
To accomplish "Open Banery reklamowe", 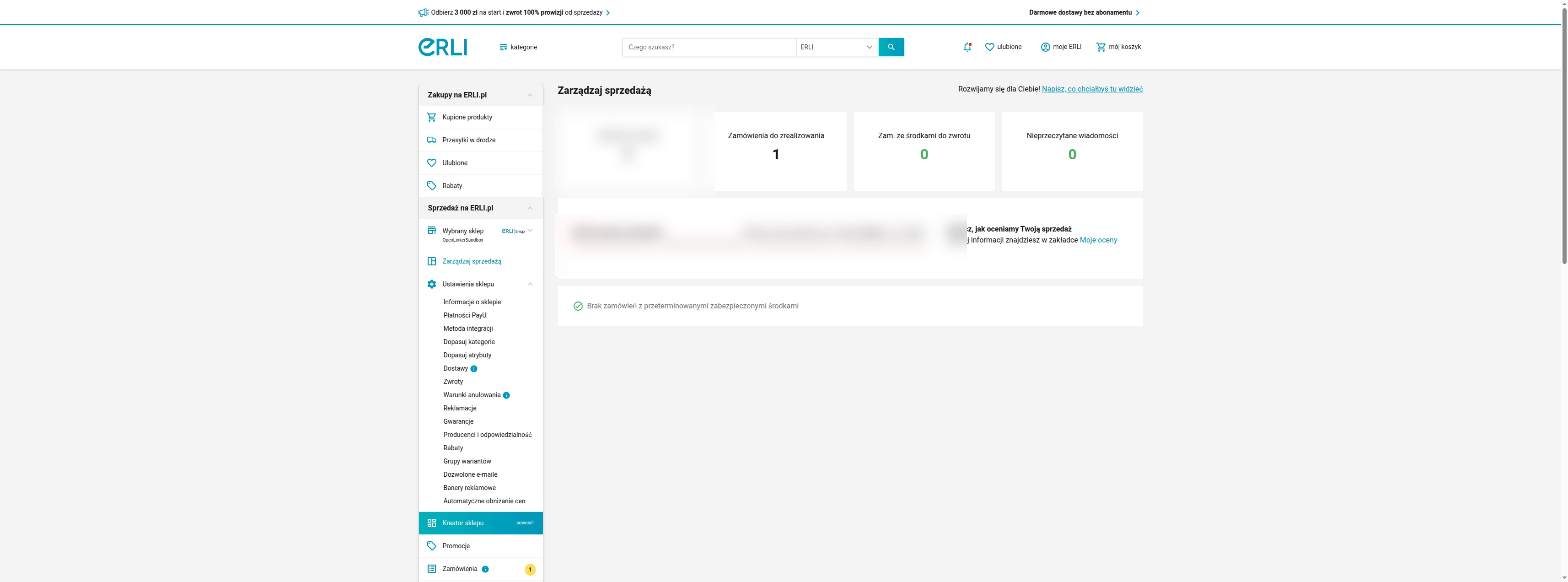I will coord(469,488).
